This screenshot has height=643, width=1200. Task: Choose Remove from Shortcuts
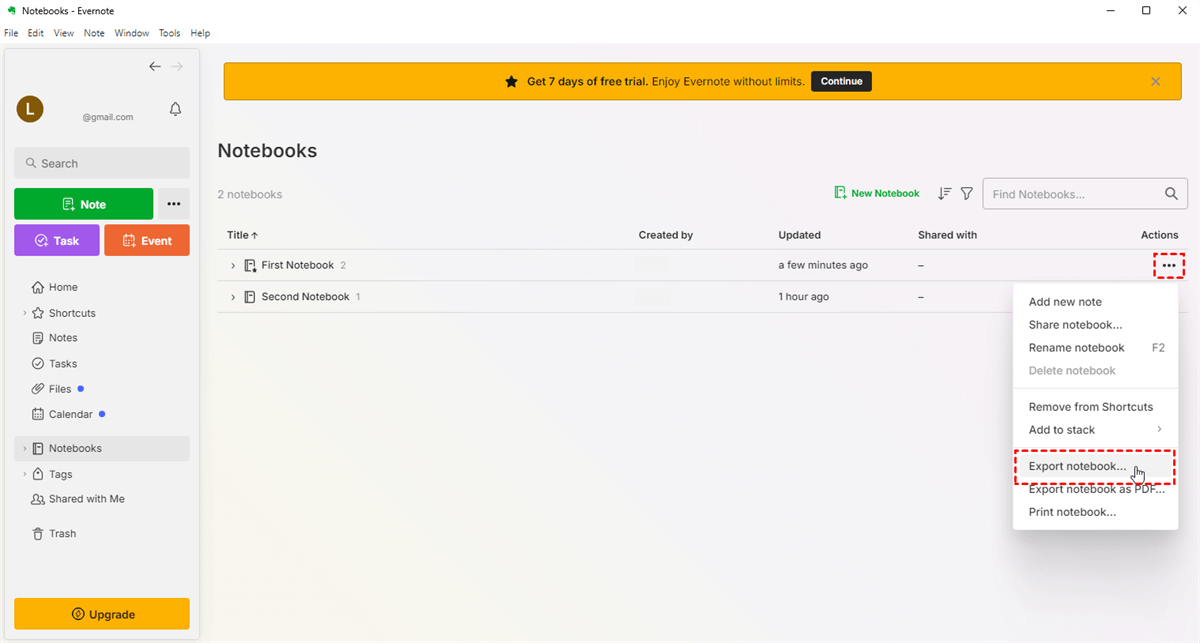[x=1095, y=407]
